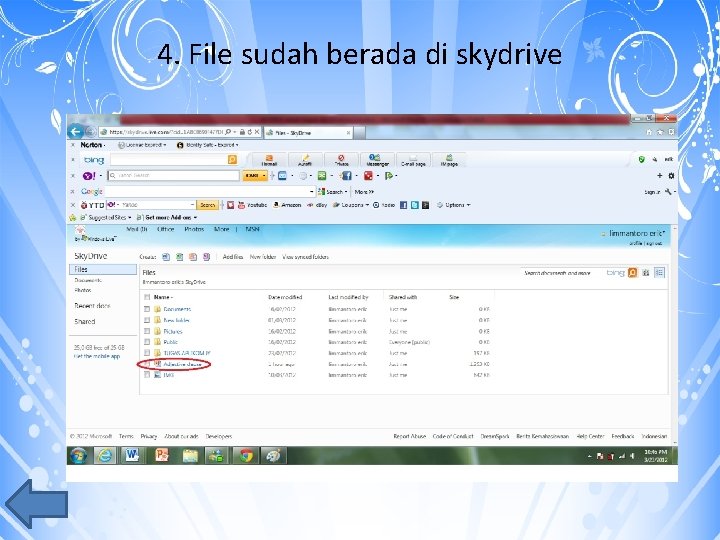Click the Add files link
The height and width of the screenshot is (540, 720).
233,257
